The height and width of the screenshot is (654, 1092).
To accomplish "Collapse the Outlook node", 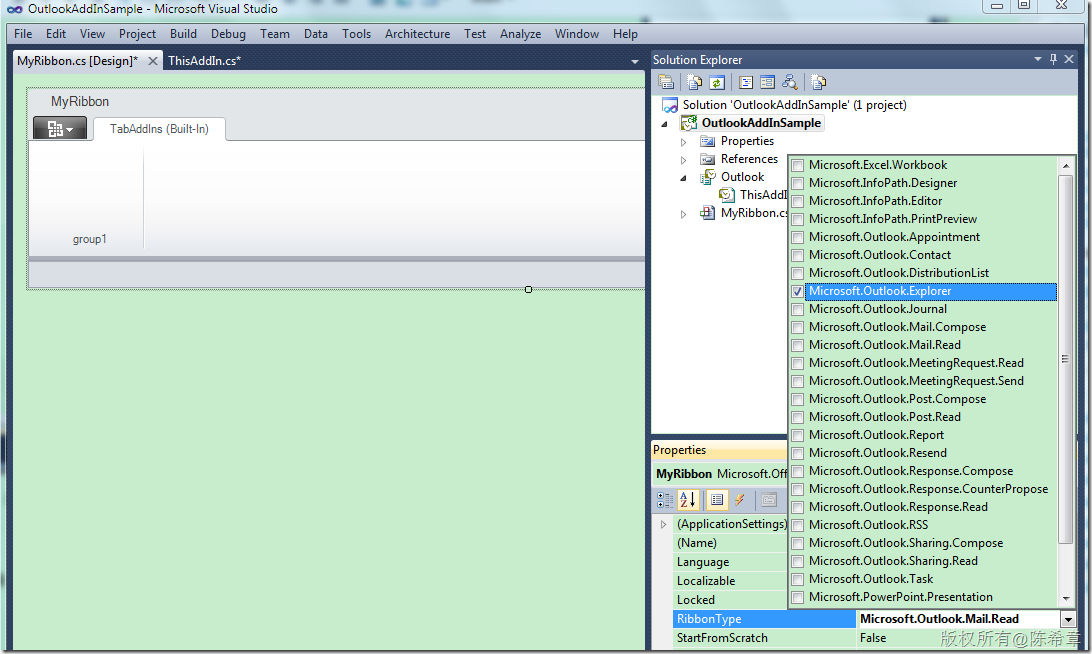I will [x=683, y=178].
